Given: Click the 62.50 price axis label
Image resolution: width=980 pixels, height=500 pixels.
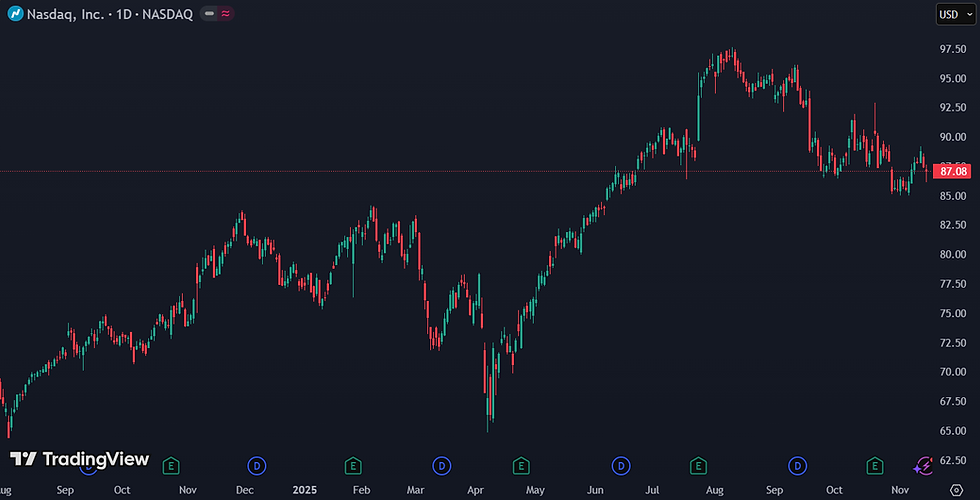Looking at the screenshot, I should coord(953,460).
